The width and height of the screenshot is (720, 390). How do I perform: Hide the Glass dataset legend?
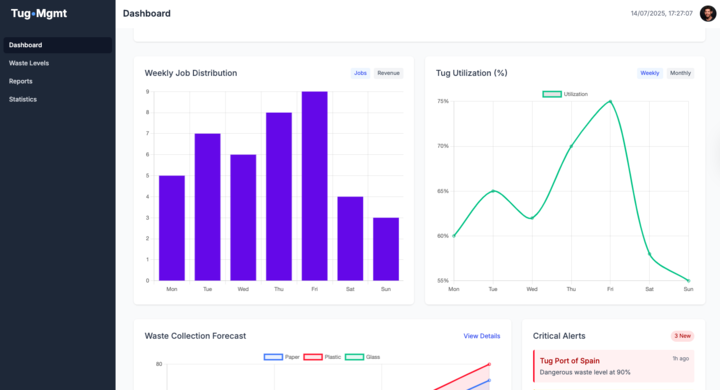click(354, 357)
